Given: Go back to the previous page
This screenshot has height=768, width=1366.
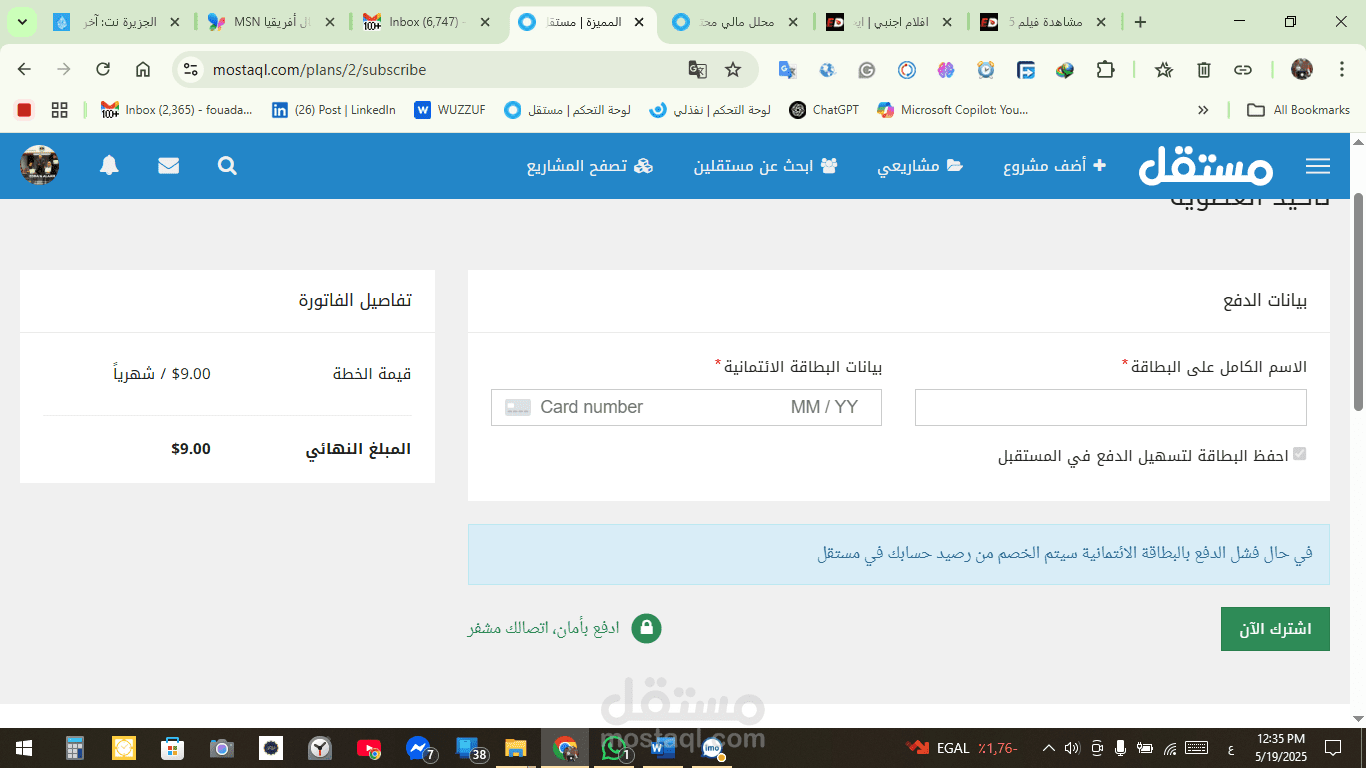Looking at the screenshot, I should tap(24, 69).
